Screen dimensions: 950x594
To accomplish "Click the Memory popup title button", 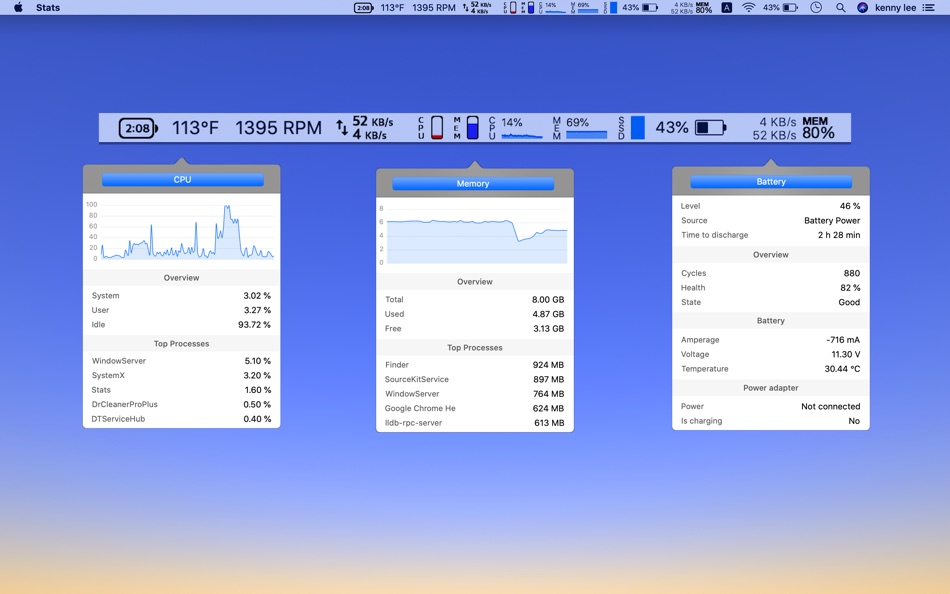I will (x=473, y=184).
